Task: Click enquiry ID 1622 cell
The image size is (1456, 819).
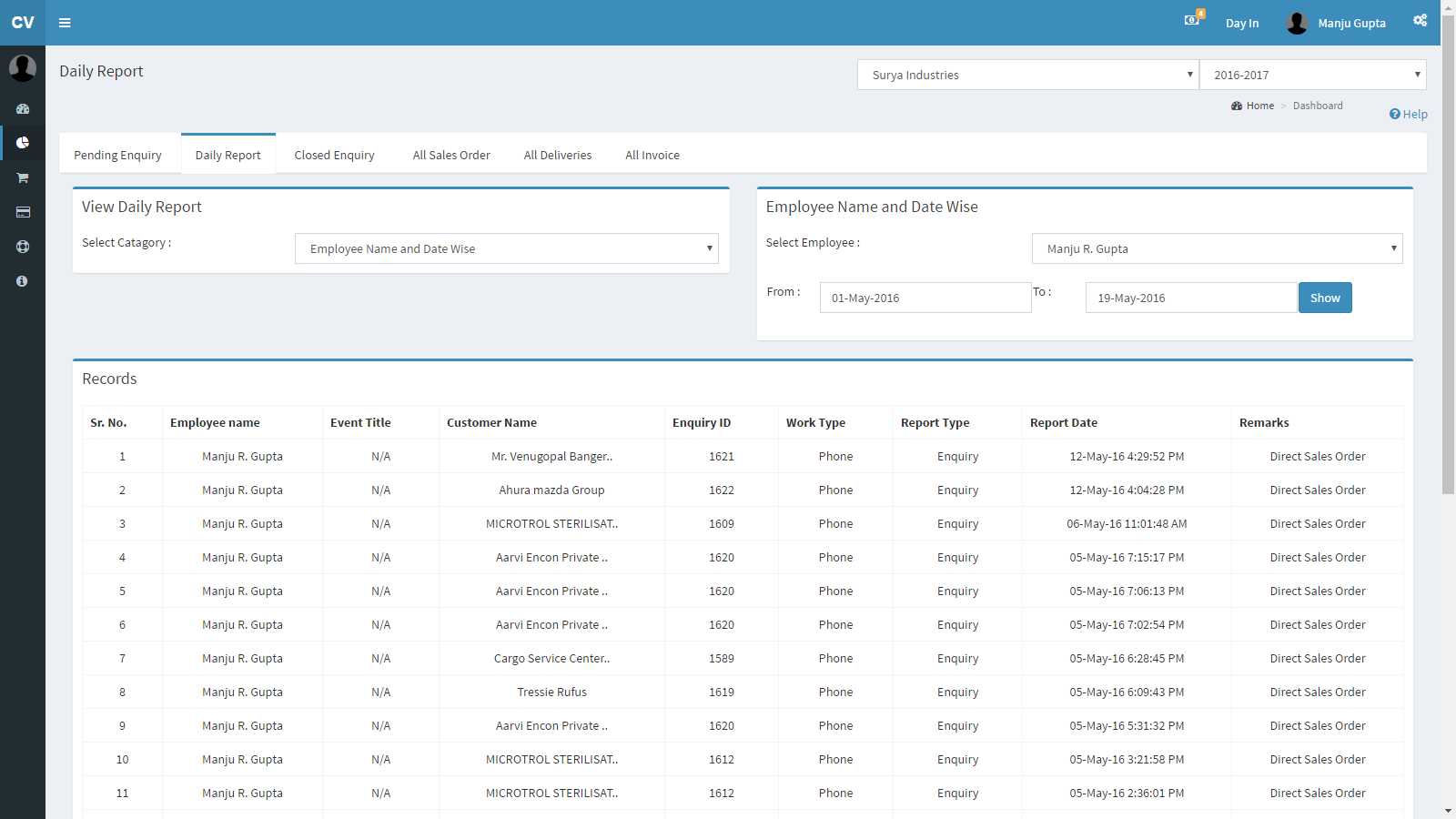Action: point(722,490)
